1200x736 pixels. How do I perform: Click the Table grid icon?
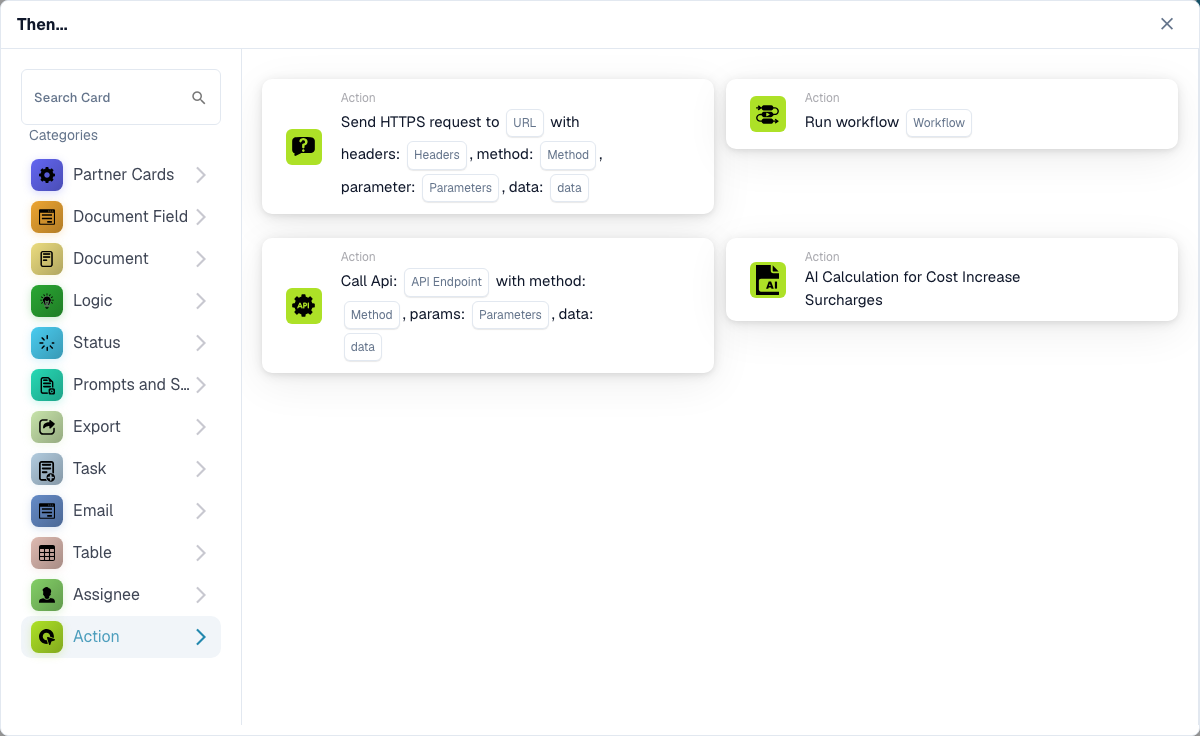tap(47, 553)
